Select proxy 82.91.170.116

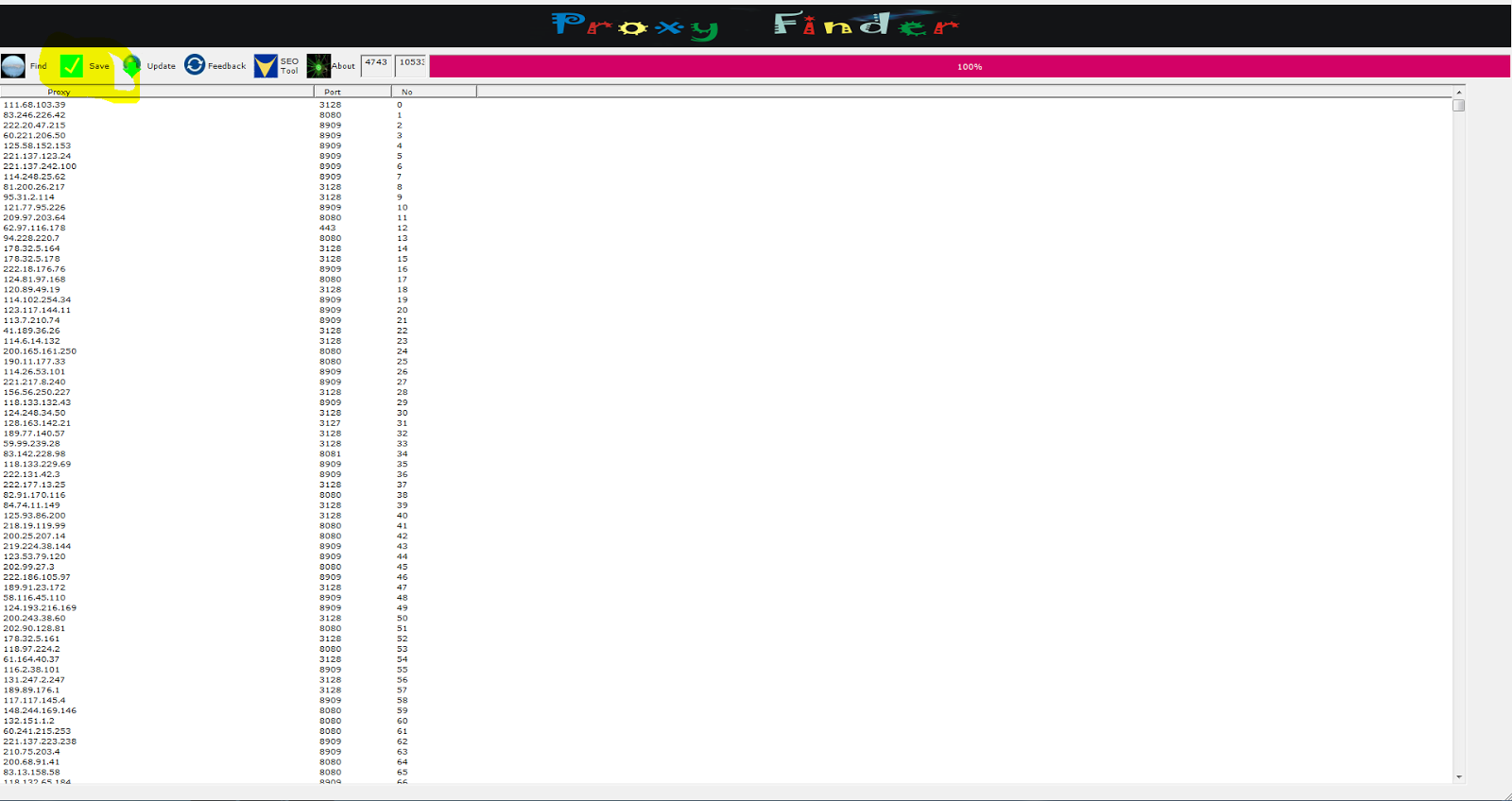34,495
